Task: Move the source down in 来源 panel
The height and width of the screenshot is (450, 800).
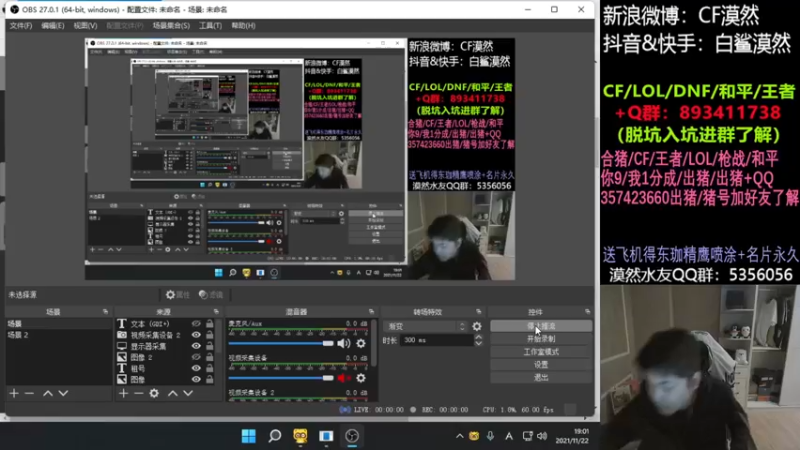Action: point(188,393)
